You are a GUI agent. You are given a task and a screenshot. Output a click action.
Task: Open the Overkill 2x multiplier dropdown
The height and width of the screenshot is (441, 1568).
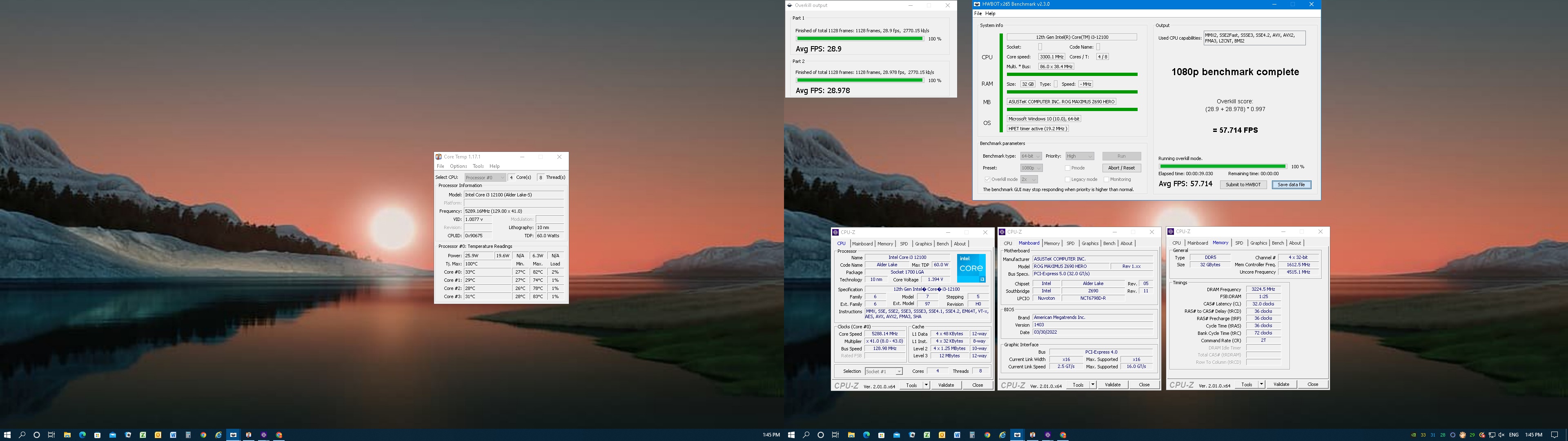click(x=1029, y=179)
